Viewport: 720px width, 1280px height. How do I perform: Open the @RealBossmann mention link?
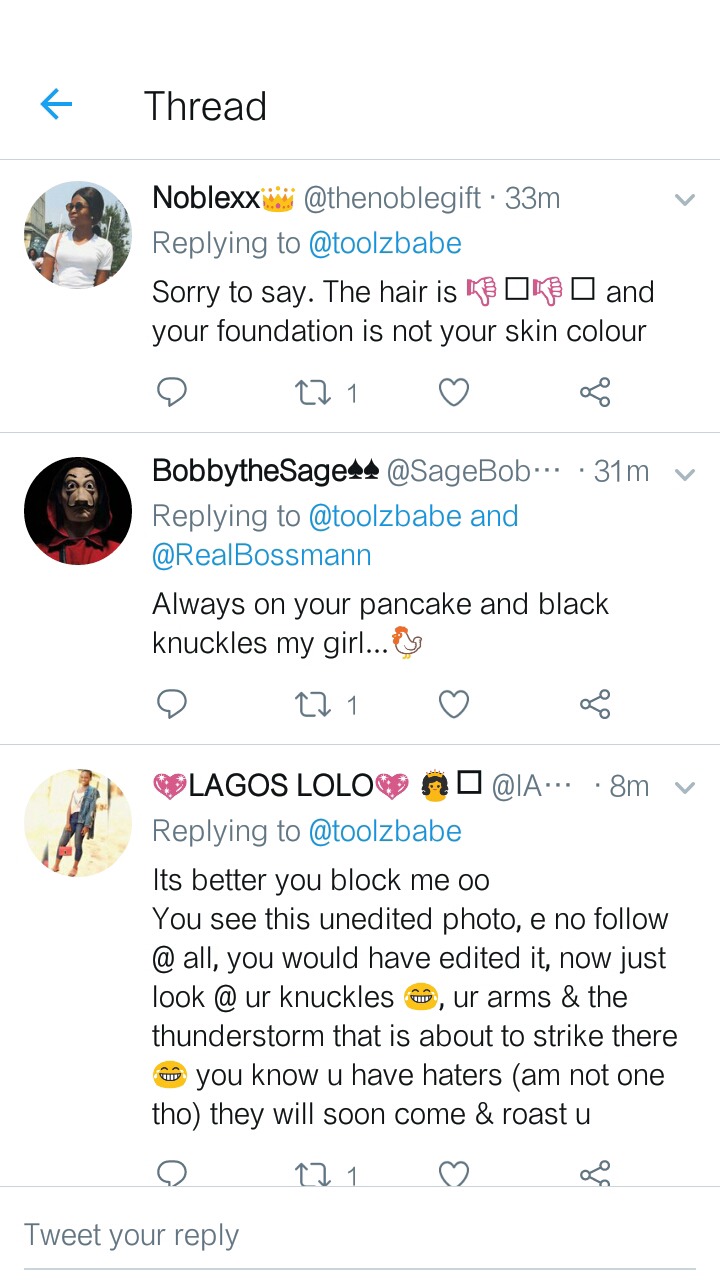pyautogui.click(x=261, y=555)
